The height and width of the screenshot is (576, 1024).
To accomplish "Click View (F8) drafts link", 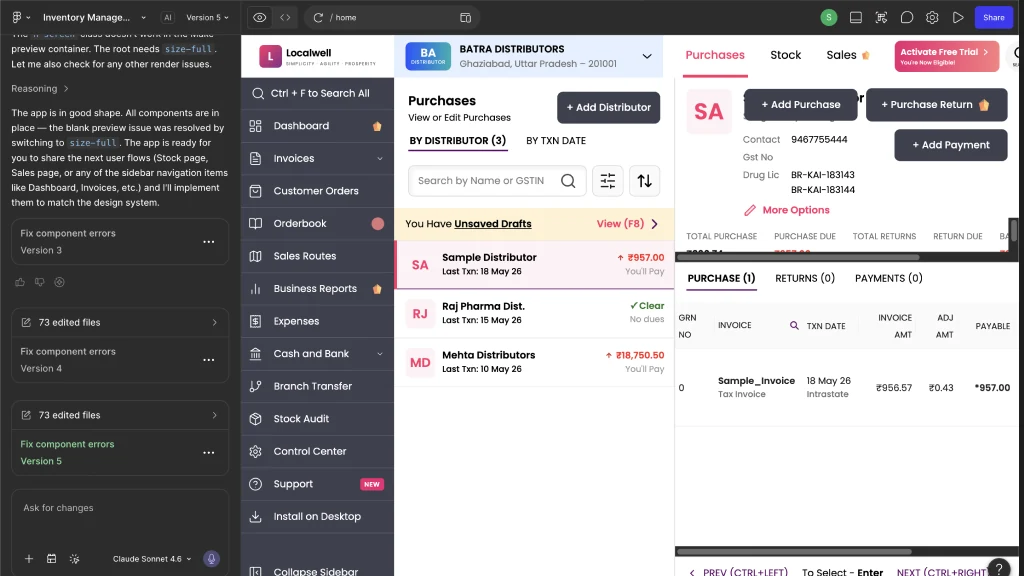I will (627, 224).
